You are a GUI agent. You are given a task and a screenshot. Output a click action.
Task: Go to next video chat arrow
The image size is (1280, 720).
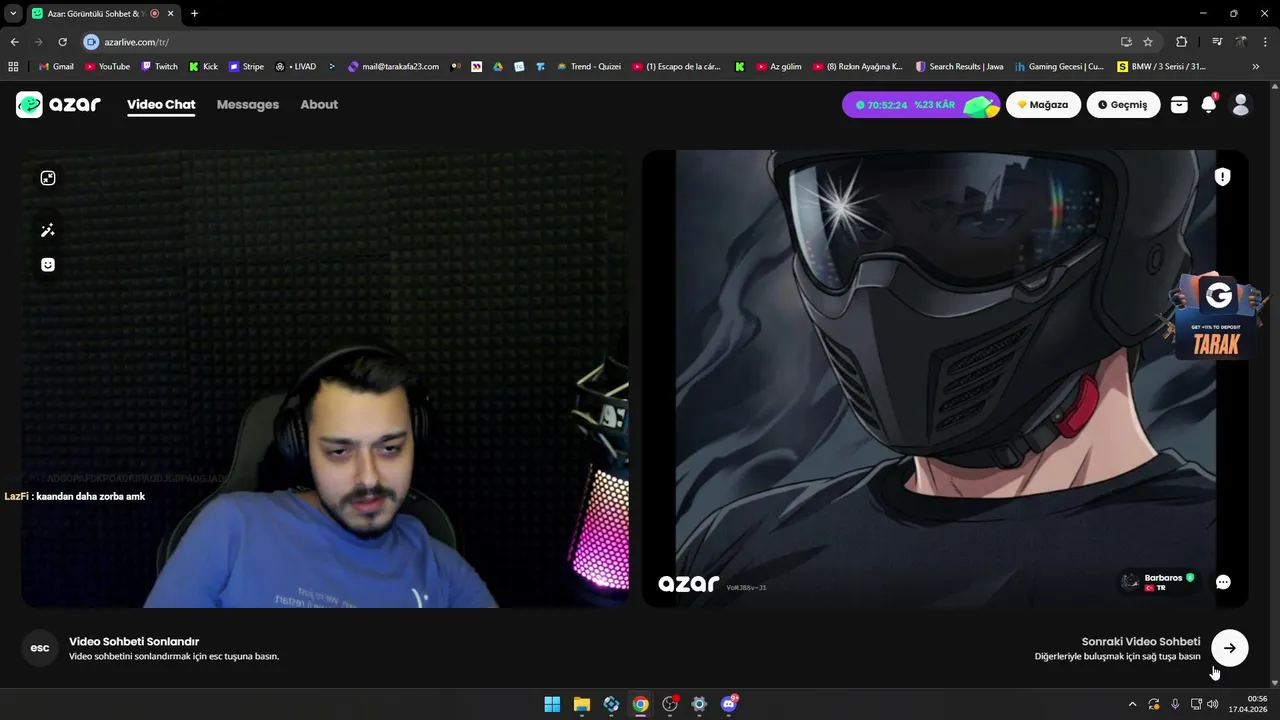tap(1230, 648)
